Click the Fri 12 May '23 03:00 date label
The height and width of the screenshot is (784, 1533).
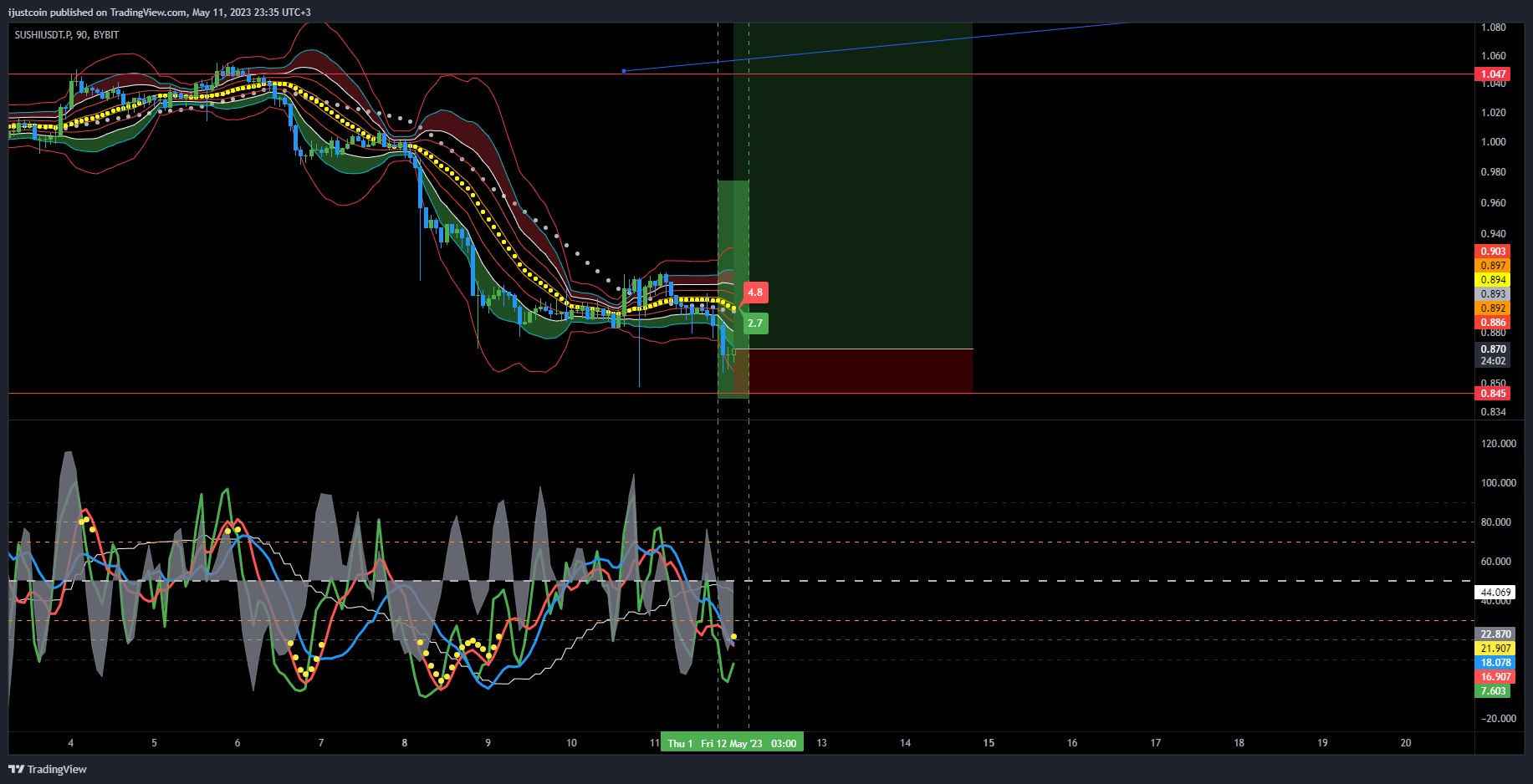pos(749,743)
